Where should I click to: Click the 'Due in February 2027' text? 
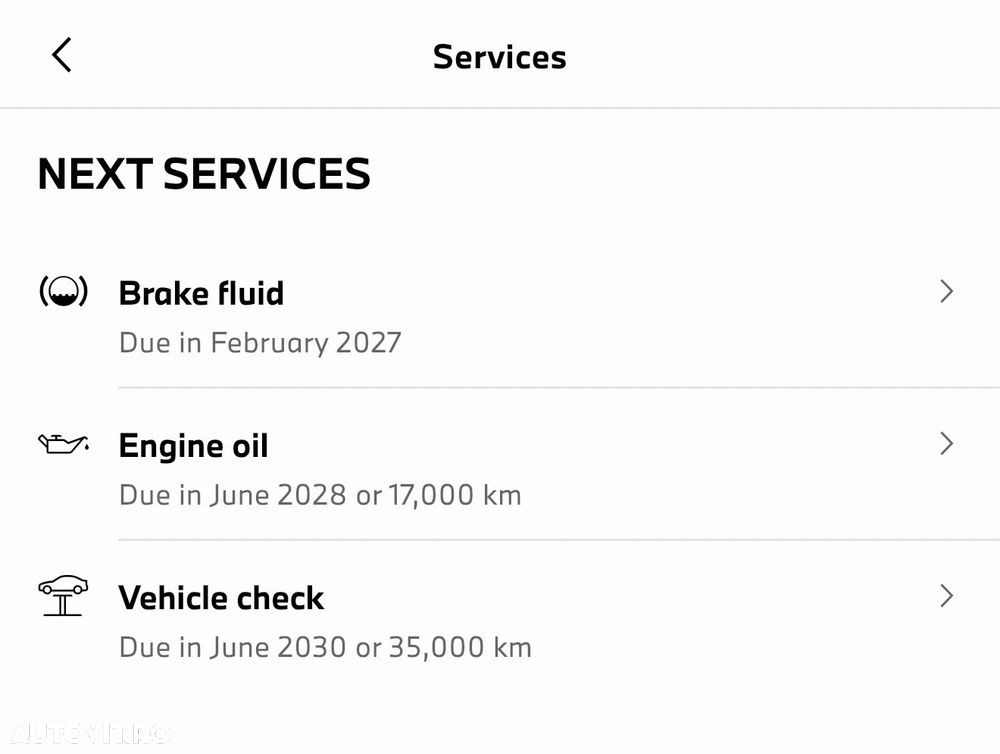[260, 343]
